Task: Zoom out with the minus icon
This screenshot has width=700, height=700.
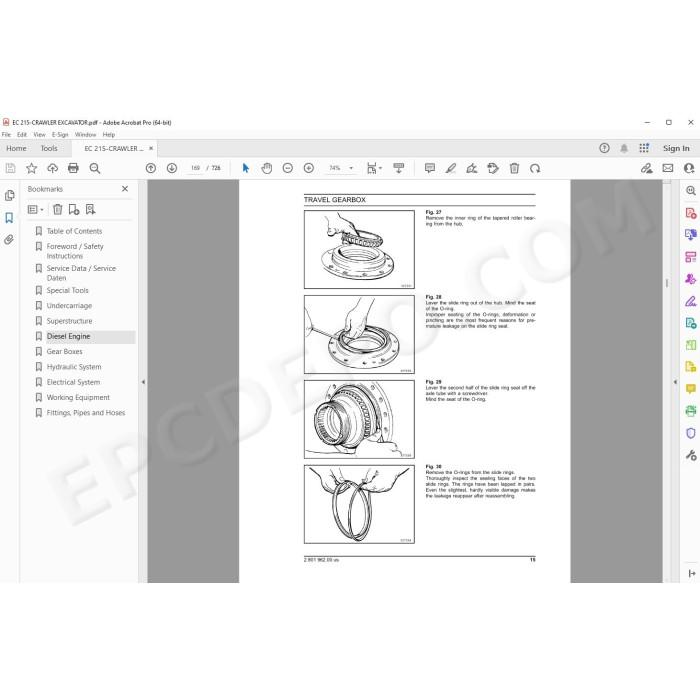Action: coord(288,168)
